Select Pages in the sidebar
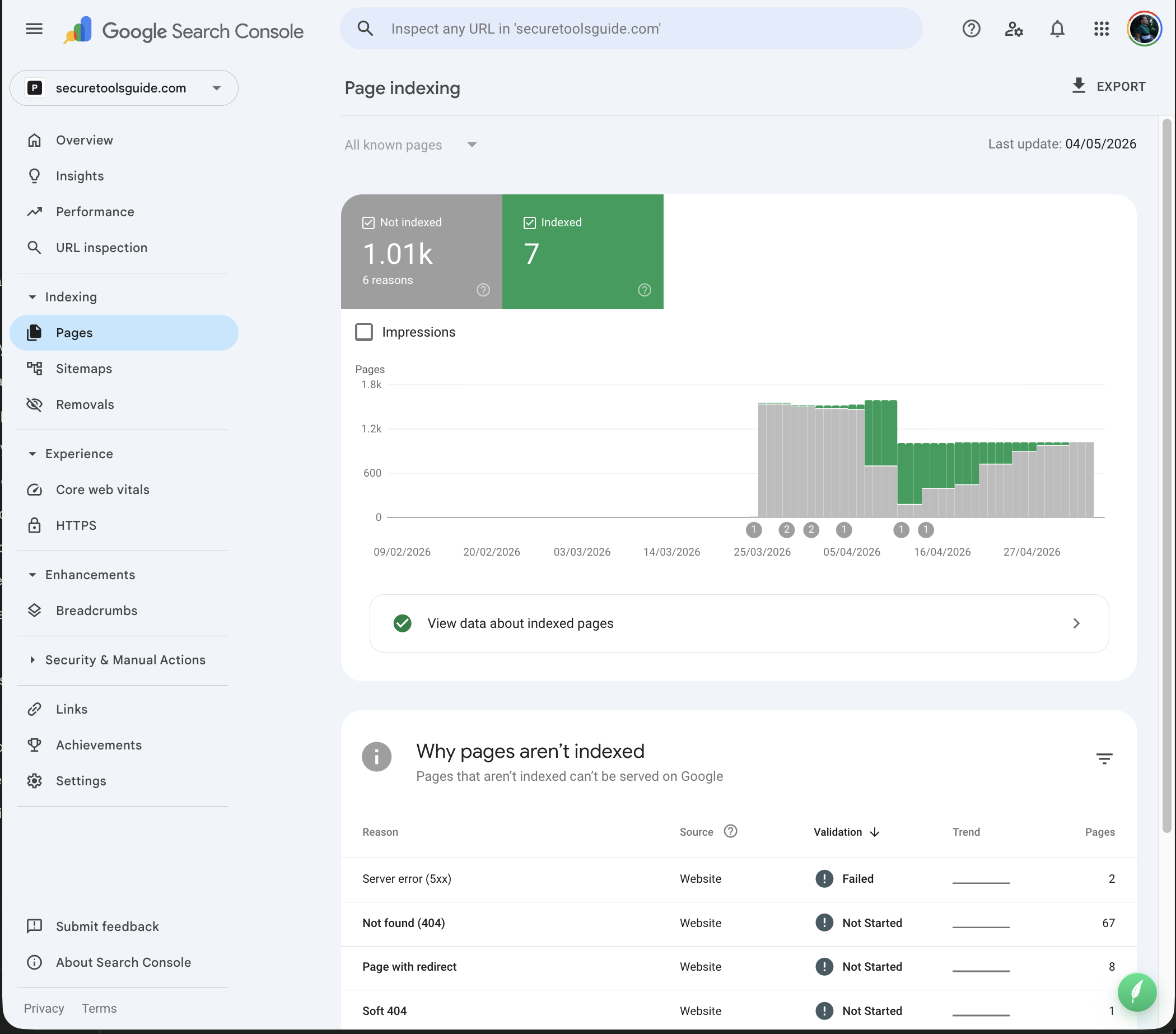 pyautogui.click(x=124, y=333)
